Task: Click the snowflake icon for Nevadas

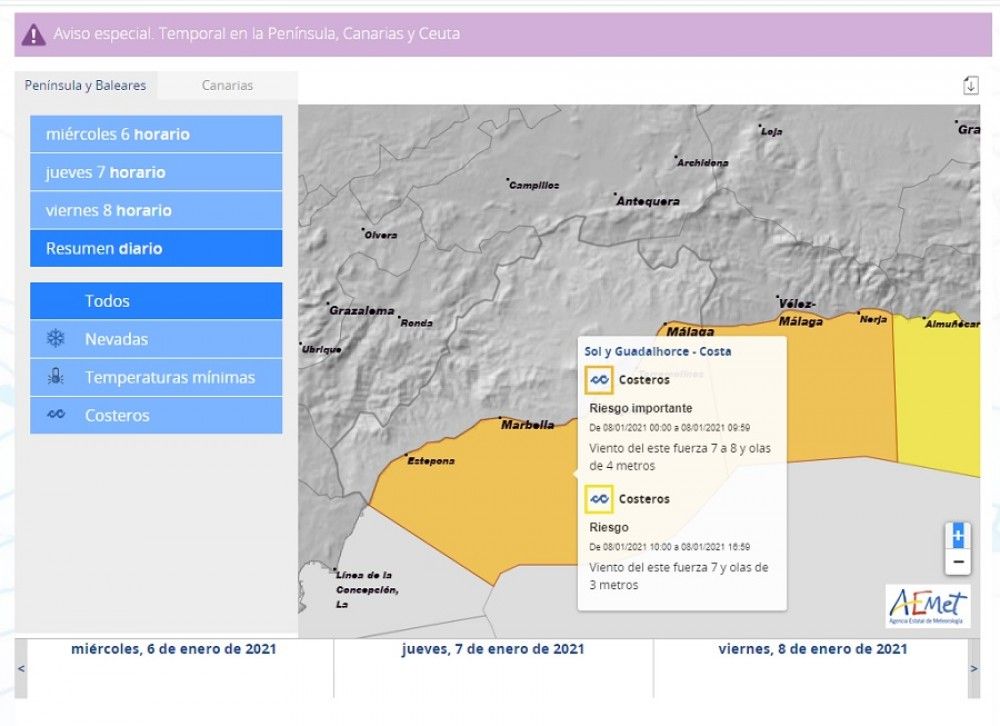Action: 56,339
